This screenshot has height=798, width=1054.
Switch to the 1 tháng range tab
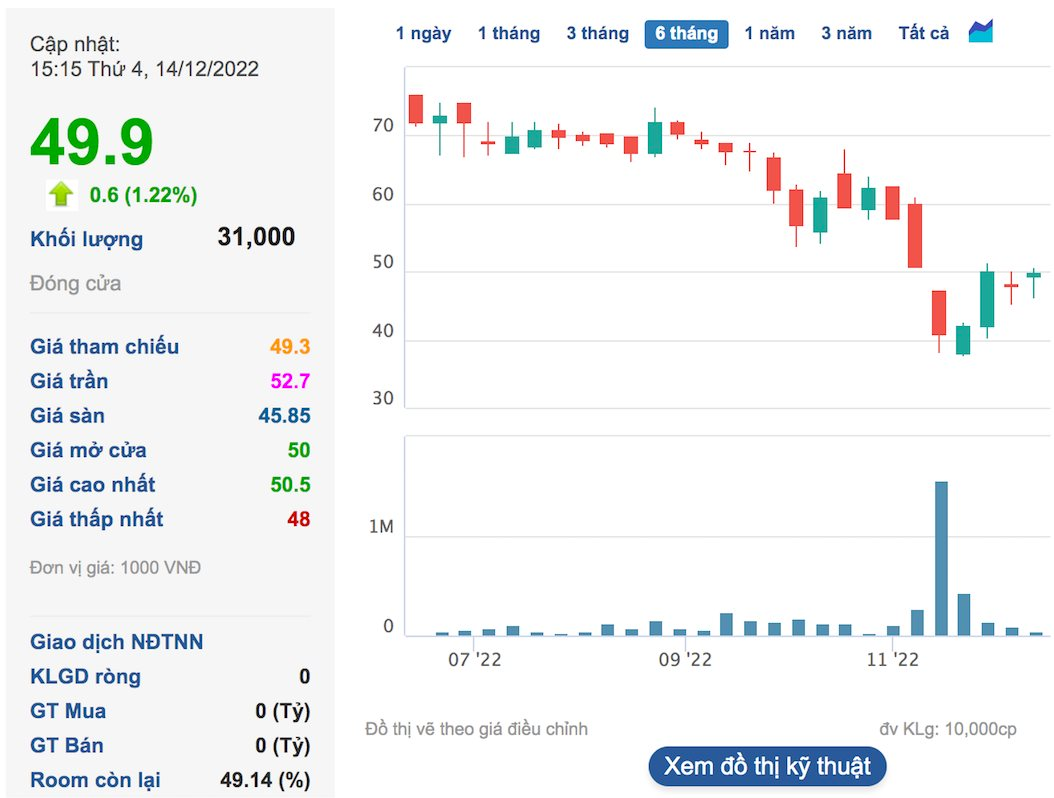(508, 34)
